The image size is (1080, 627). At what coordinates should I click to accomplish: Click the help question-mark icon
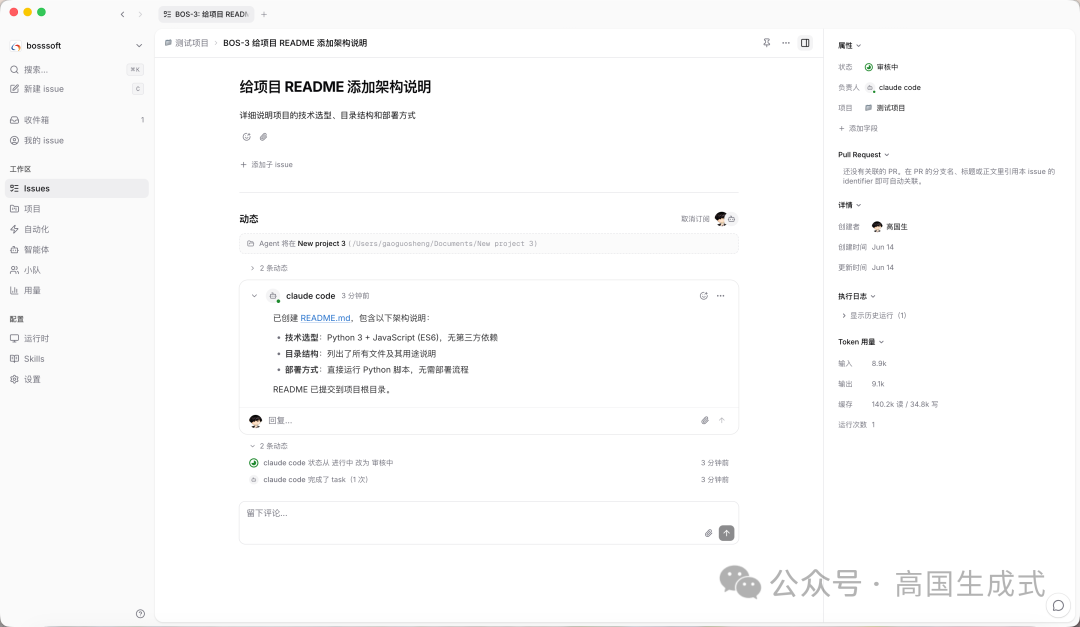coord(141,614)
